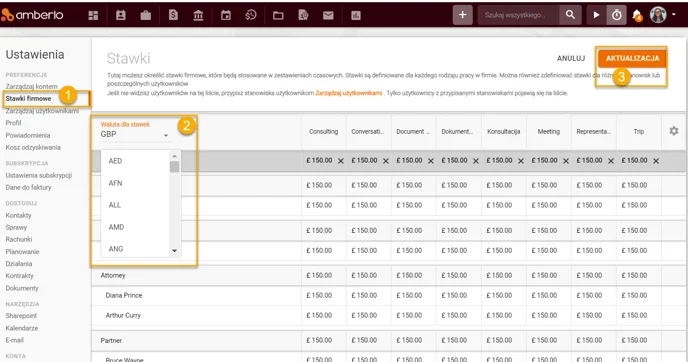
Task: Click currency list scroll-down arrow
Action: [175, 251]
